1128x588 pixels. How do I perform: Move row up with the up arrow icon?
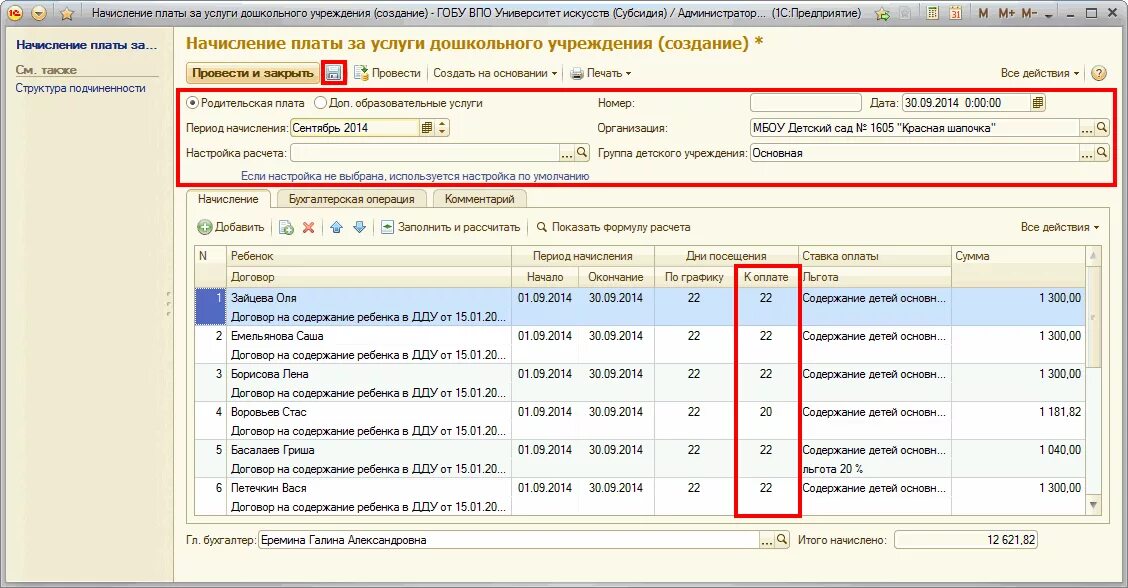[x=337, y=227]
